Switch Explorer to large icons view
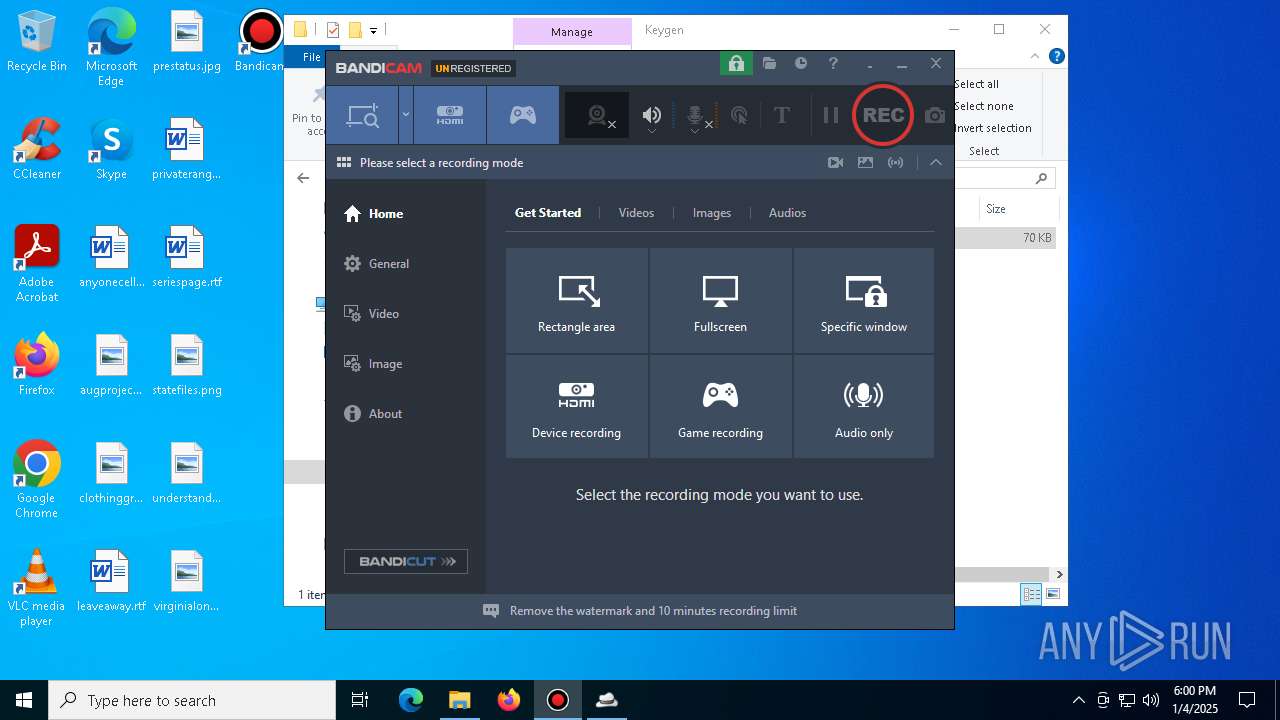Image resolution: width=1280 pixels, height=720 pixels. [x=1052, y=594]
